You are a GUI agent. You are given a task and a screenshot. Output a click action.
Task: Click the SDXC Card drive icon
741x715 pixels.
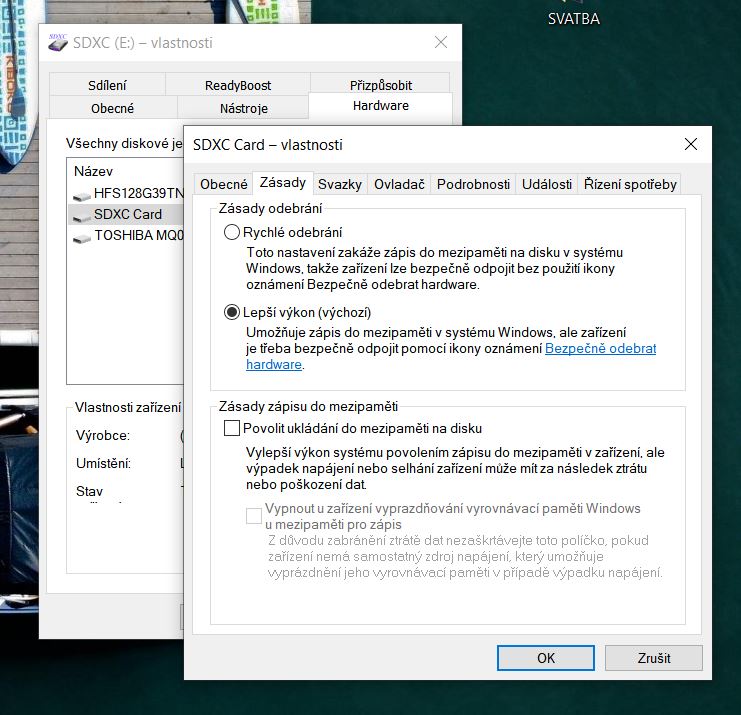pyautogui.click(x=82, y=216)
